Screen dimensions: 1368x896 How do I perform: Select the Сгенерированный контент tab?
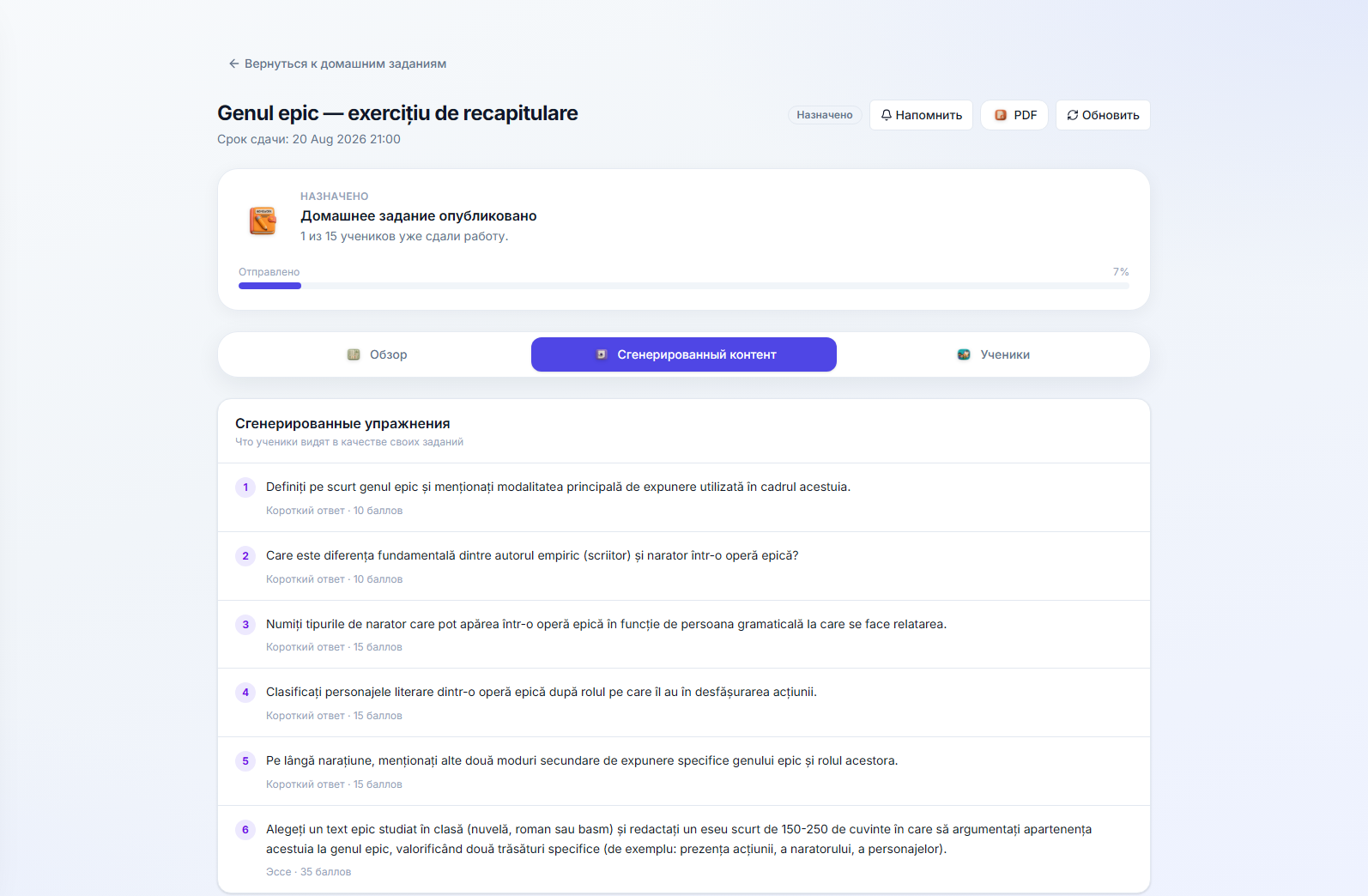pyautogui.click(x=684, y=354)
